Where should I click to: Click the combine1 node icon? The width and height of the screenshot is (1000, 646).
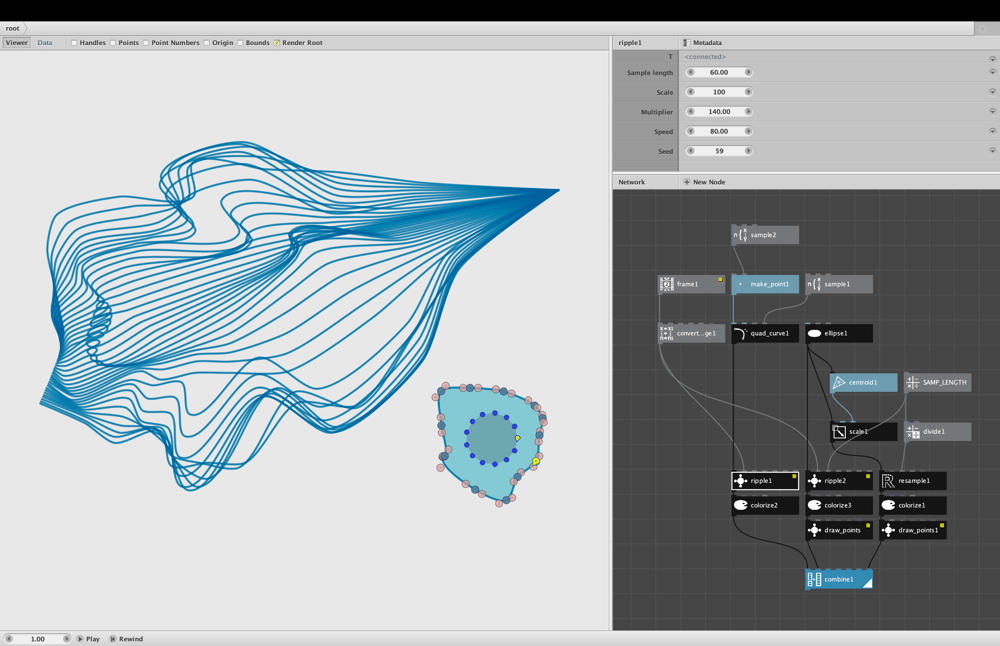tap(814, 579)
